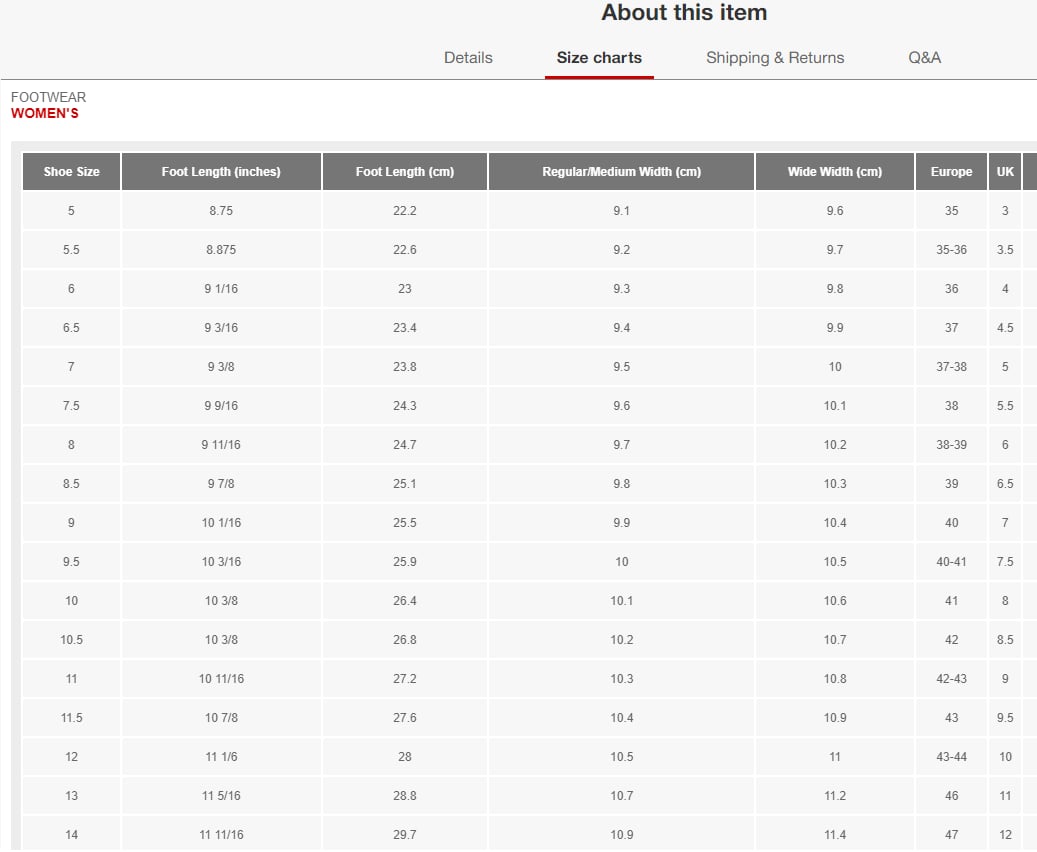The height and width of the screenshot is (852, 1037).
Task: Click foot length 23.4 cm cell
Action: coord(405,327)
